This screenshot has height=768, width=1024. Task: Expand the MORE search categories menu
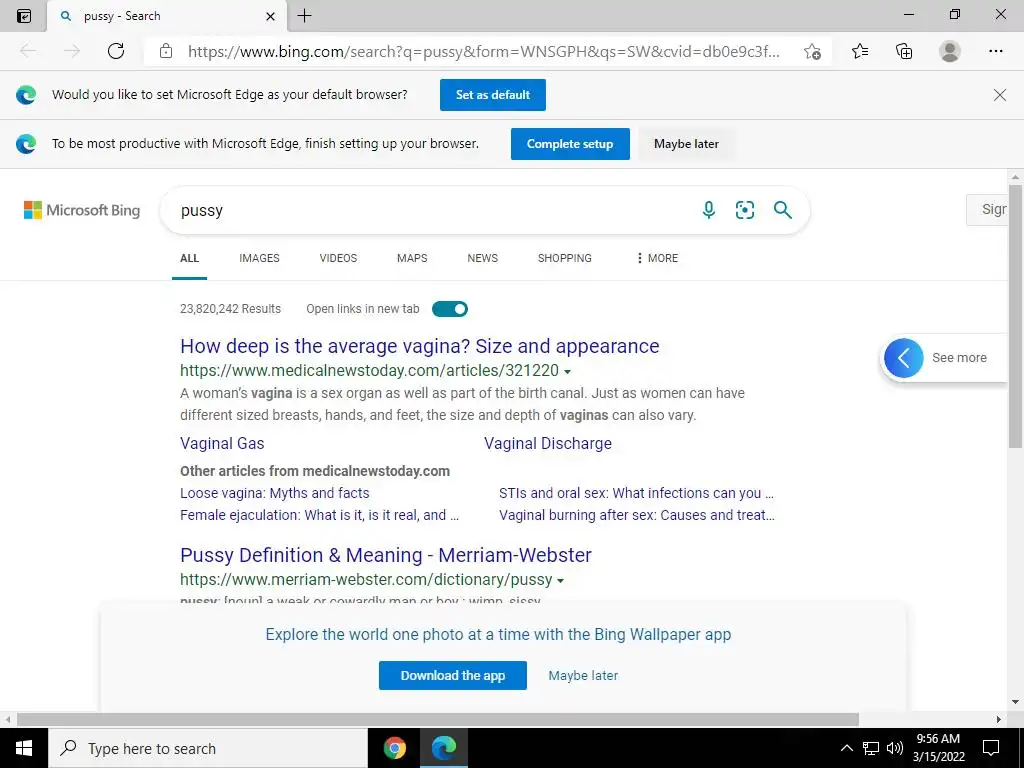657,258
